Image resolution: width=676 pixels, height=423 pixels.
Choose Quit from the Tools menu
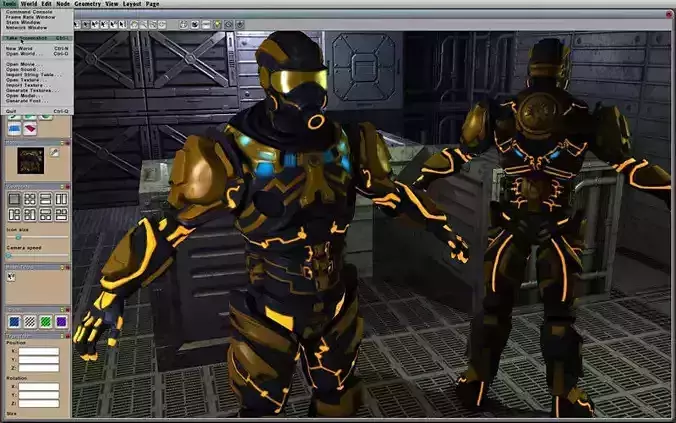click(x=37, y=111)
